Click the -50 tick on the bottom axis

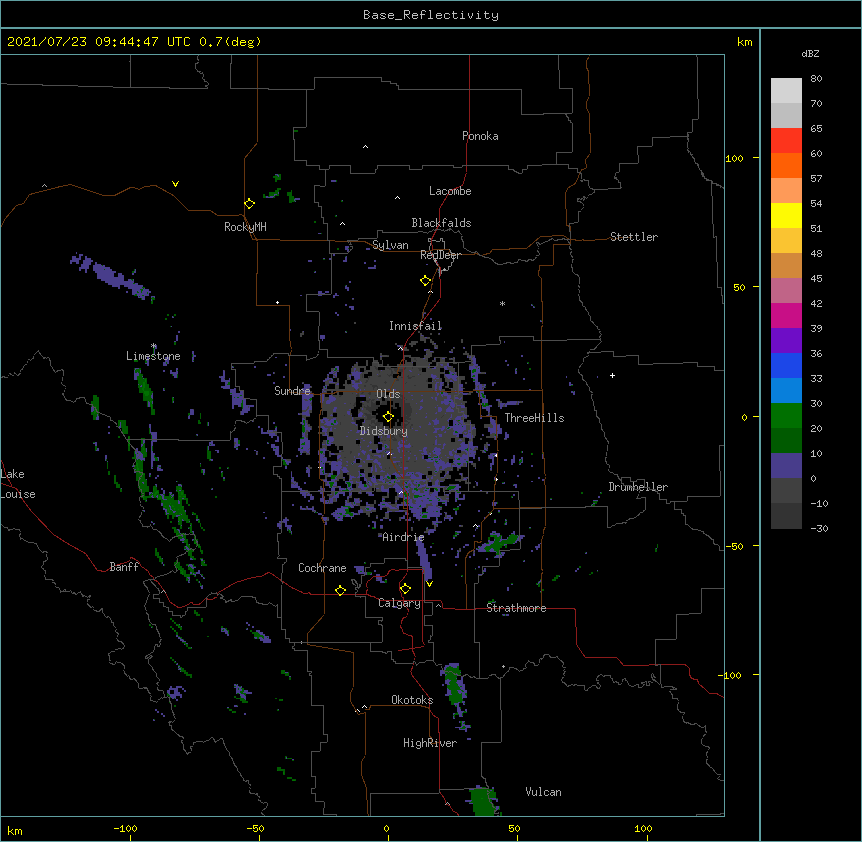255,828
